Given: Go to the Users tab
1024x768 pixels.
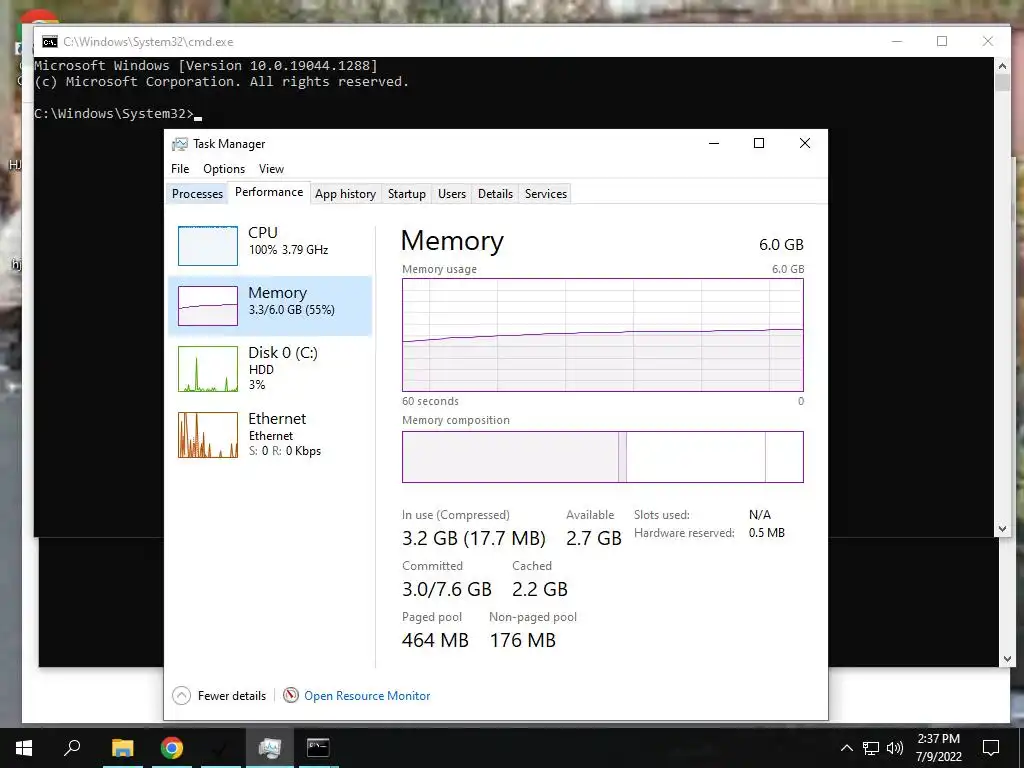Looking at the screenshot, I should click(x=452, y=194).
